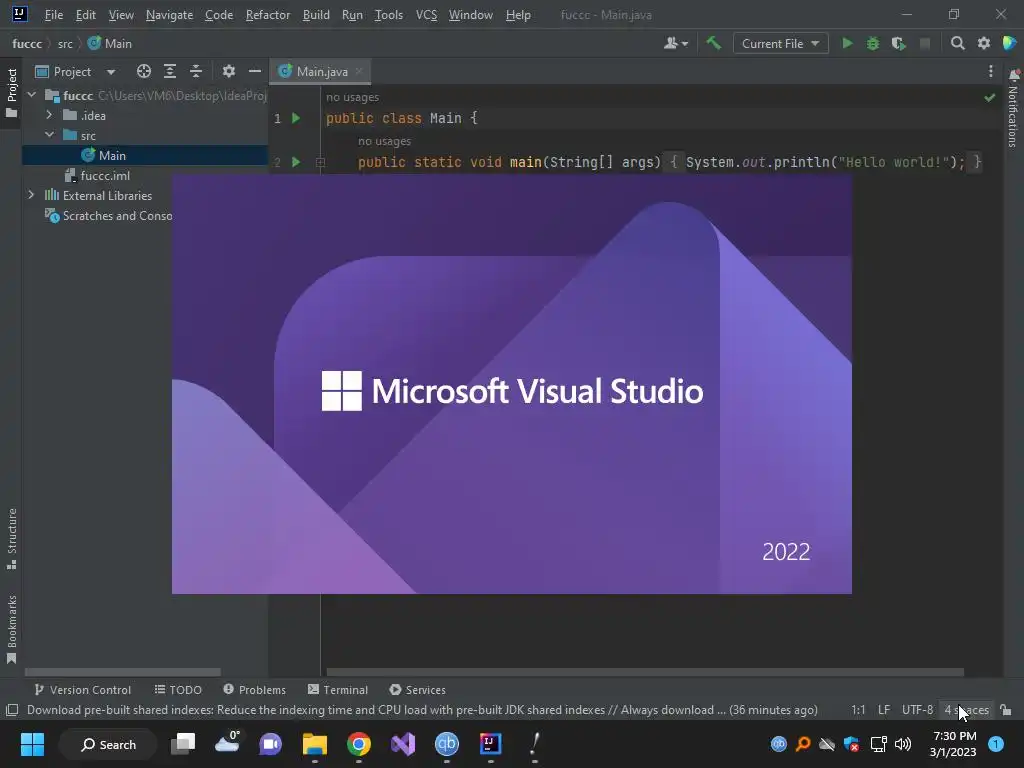Click the JetBrains Toolbox icon at the toolbar end
Image resolution: width=1024 pixels, height=768 pixels.
tap(1010, 43)
